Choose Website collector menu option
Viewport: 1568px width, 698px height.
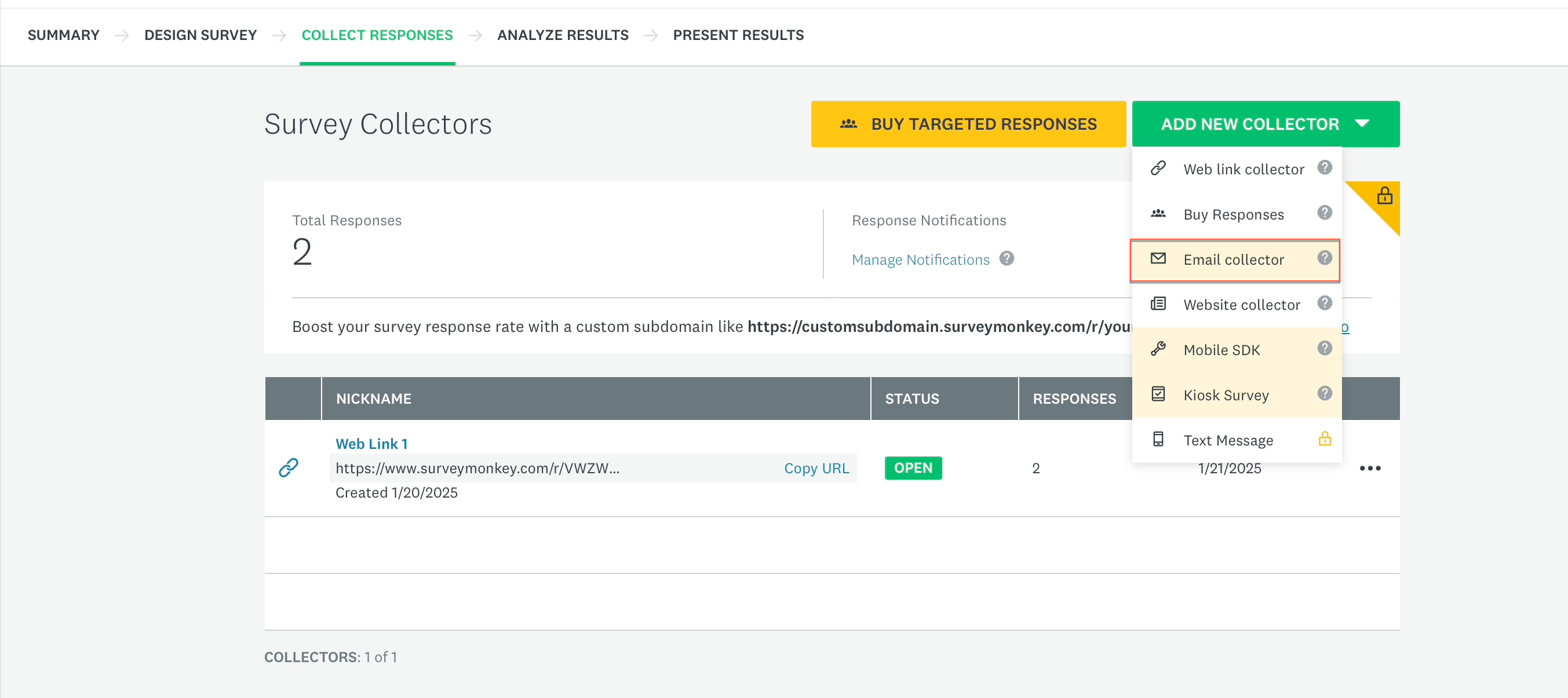(x=1241, y=305)
